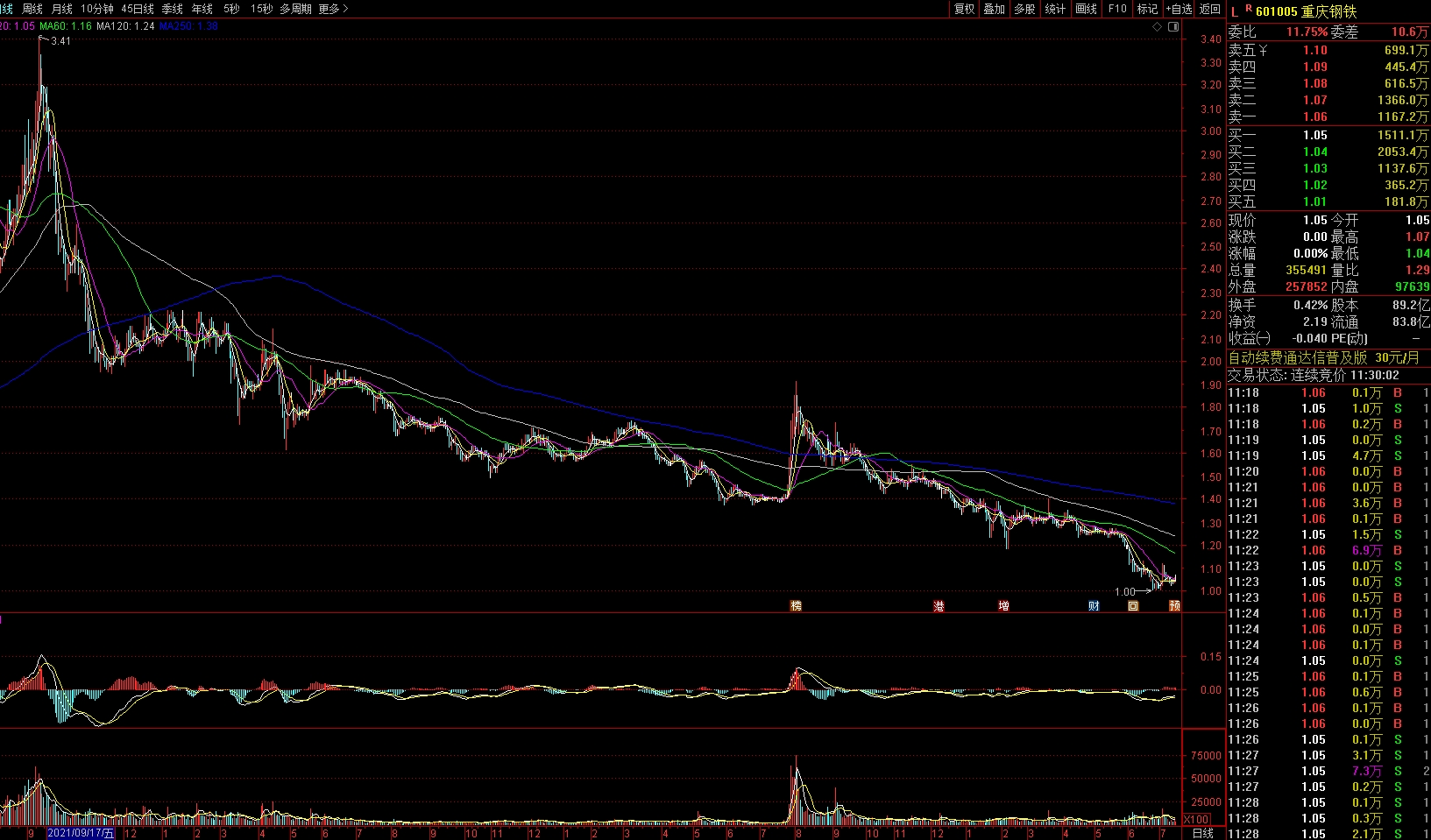Toggle 叠加 overlay comparison
The height and width of the screenshot is (840, 1431).
[994, 9]
